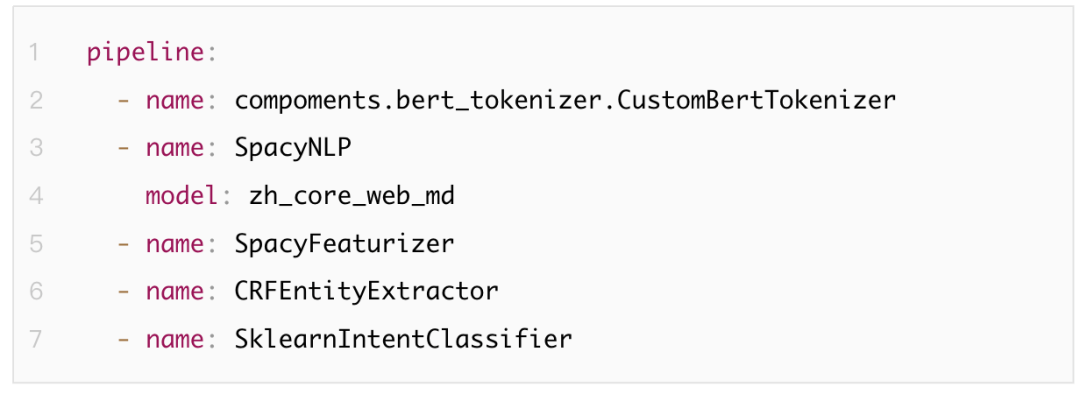Click the 'name' key before SpacyNLP
This screenshot has width=1080, height=394.
point(175,149)
